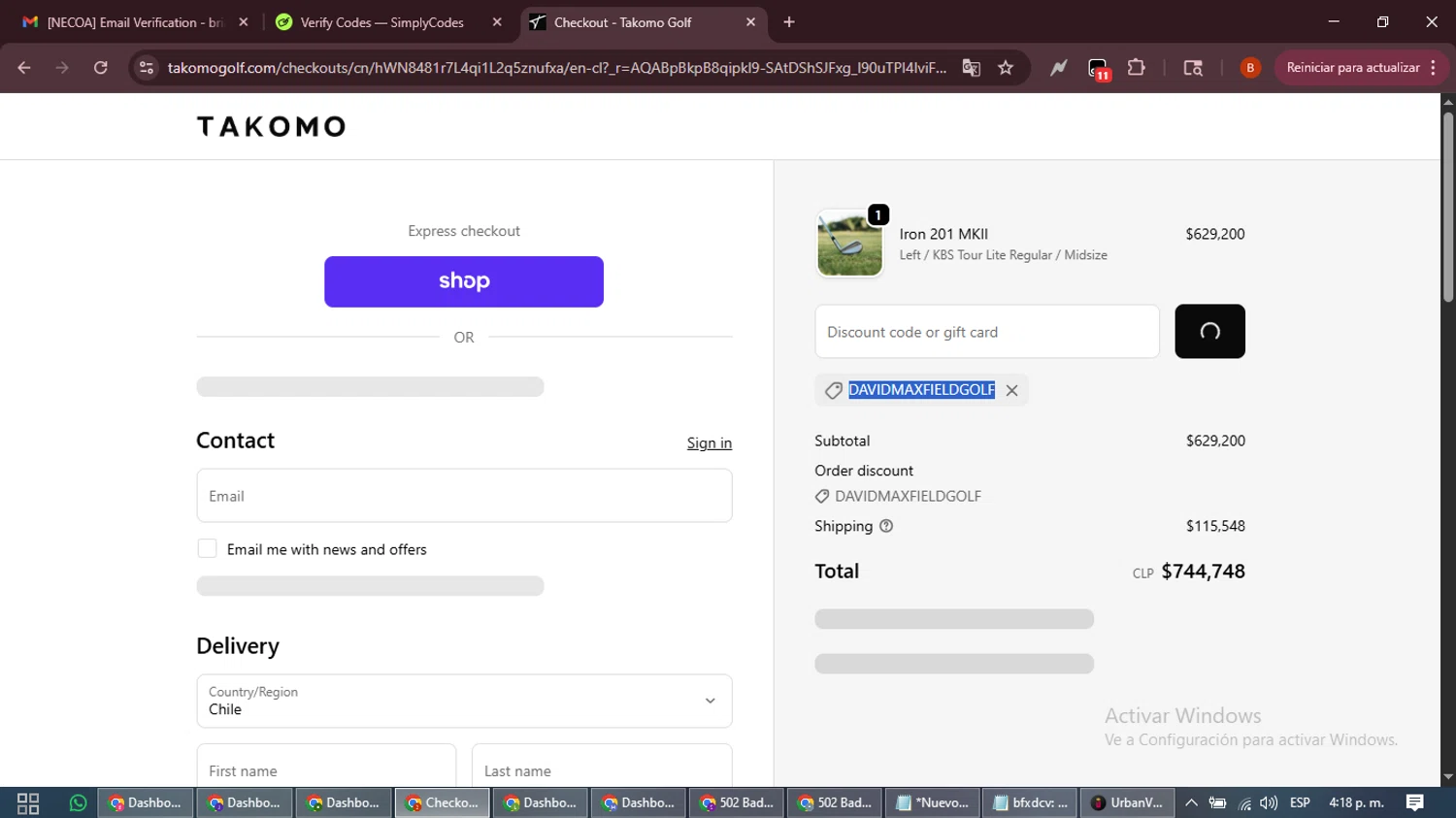Remove the DAVIDMAXFIELDGOLF discount code
Screen dimensions: 1456x818
[1011, 390]
